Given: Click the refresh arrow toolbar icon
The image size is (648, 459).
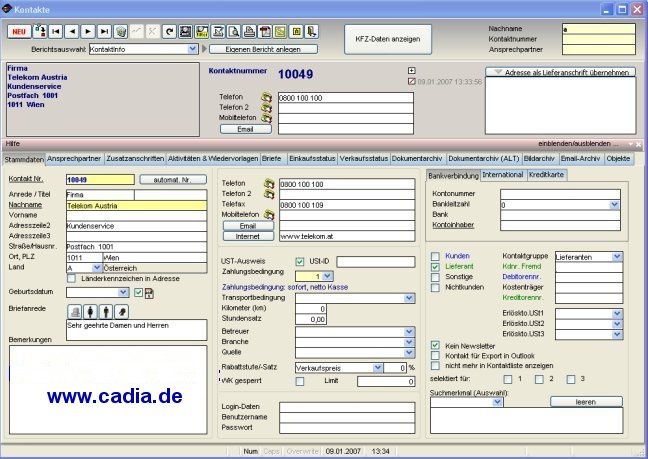Looking at the screenshot, I should (169, 32).
